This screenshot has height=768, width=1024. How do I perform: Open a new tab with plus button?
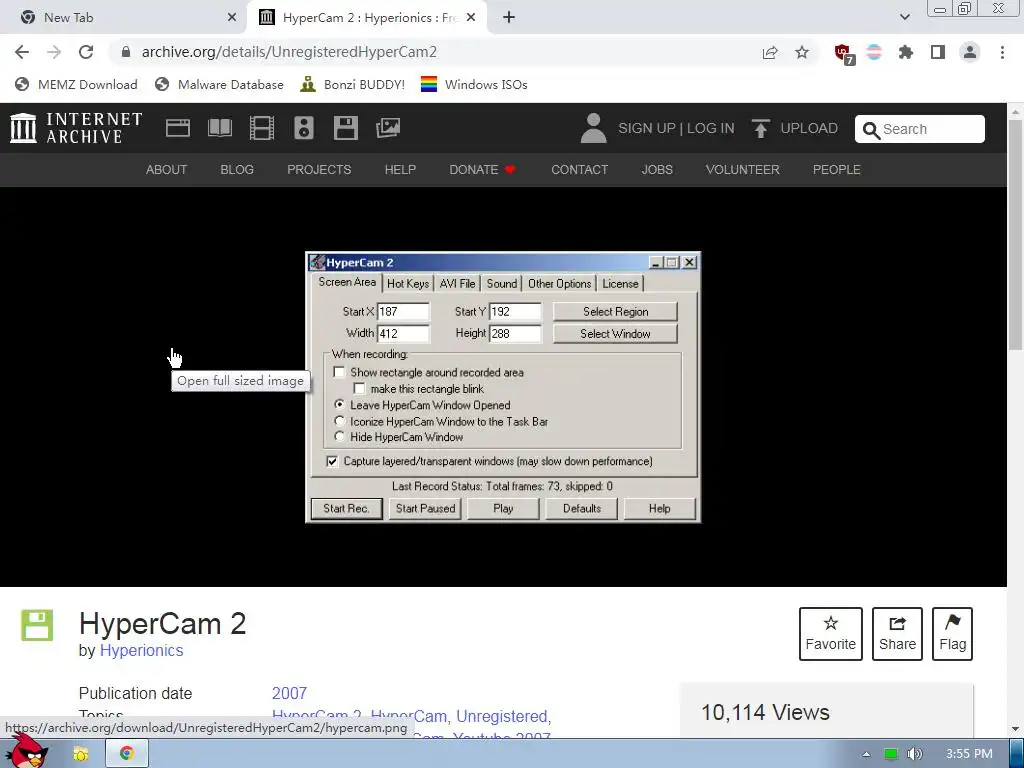coord(509,18)
